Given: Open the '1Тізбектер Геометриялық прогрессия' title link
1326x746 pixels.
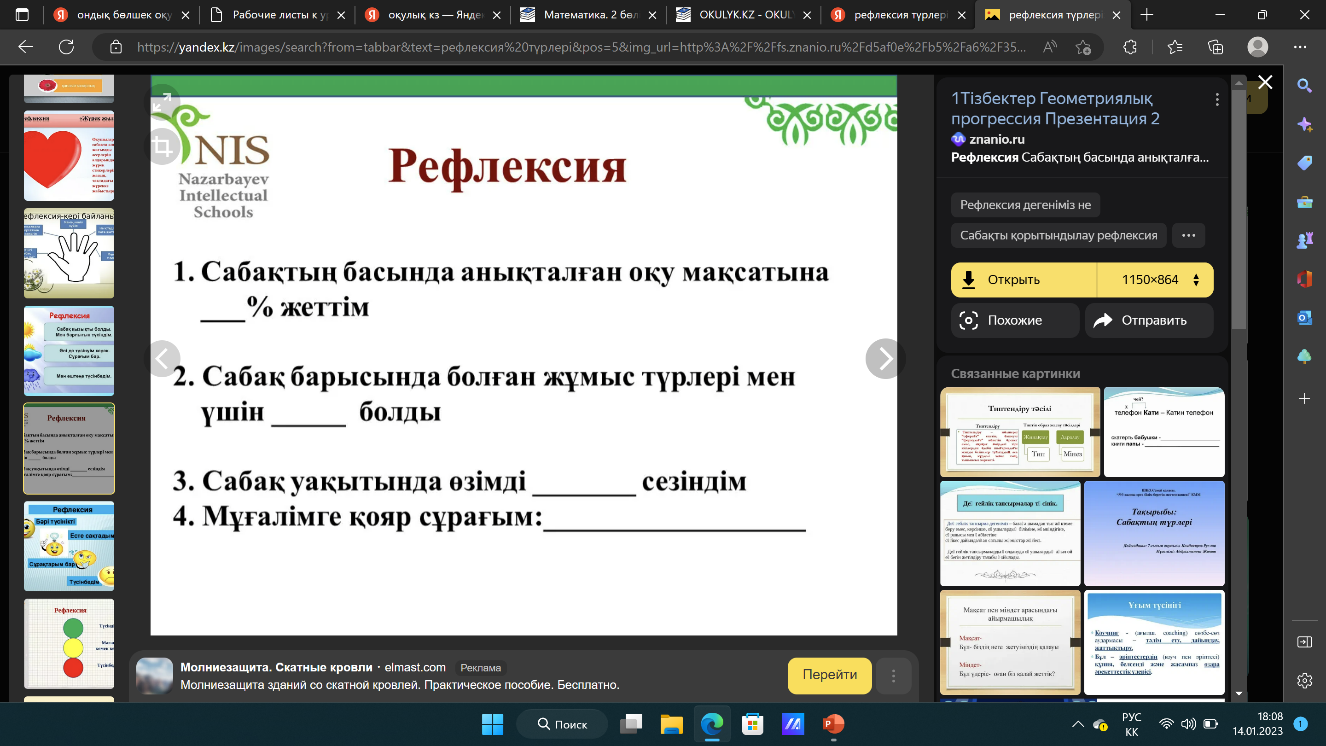Looking at the screenshot, I should 1055,108.
